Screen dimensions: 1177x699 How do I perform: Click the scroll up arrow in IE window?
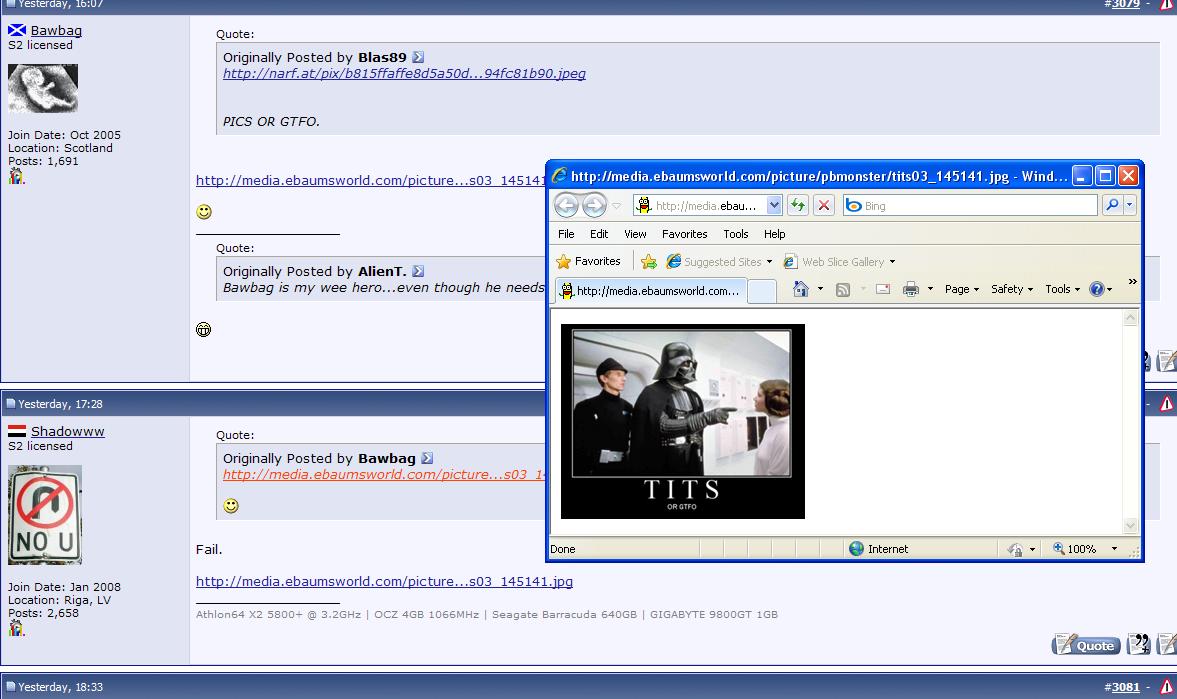(1130, 318)
